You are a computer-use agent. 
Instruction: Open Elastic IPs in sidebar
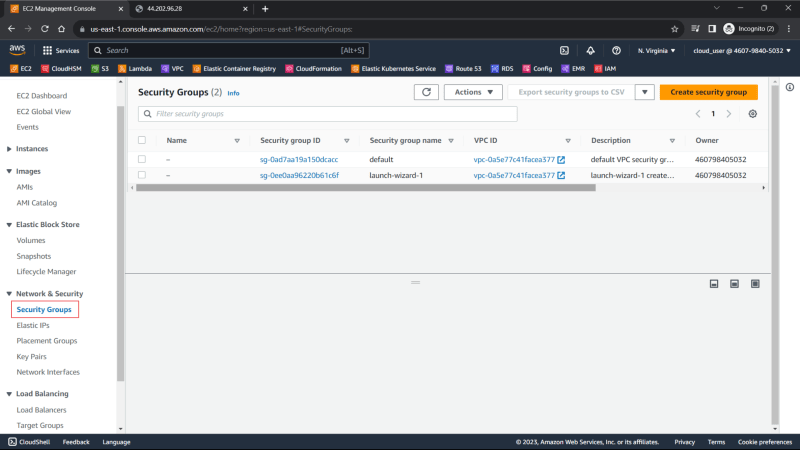coord(33,326)
